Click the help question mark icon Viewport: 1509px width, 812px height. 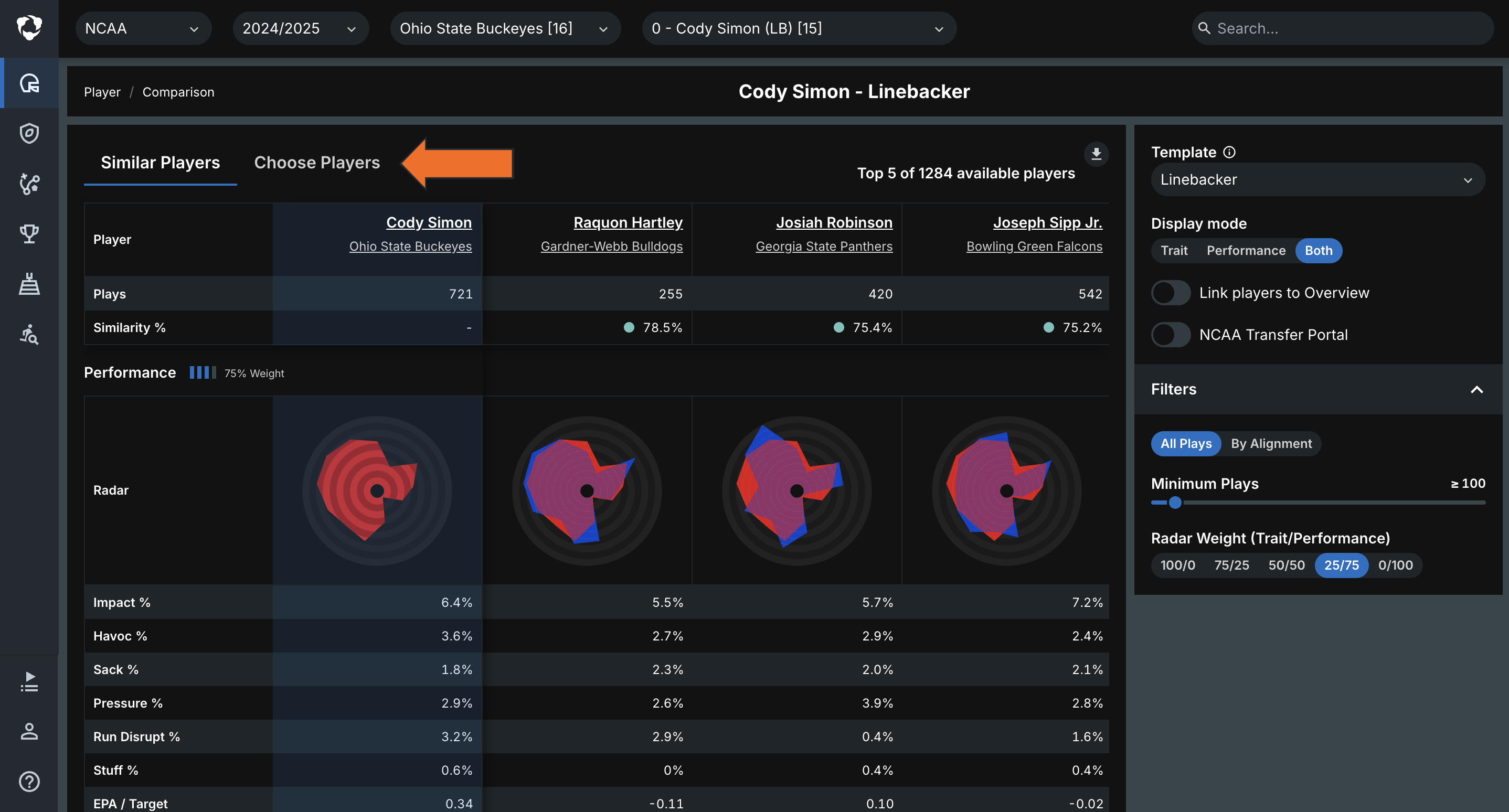click(29, 782)
